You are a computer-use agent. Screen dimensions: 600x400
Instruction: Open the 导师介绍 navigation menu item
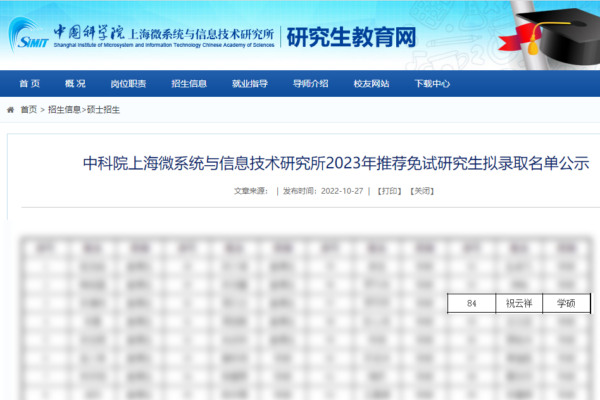click(x=311, y=83)
